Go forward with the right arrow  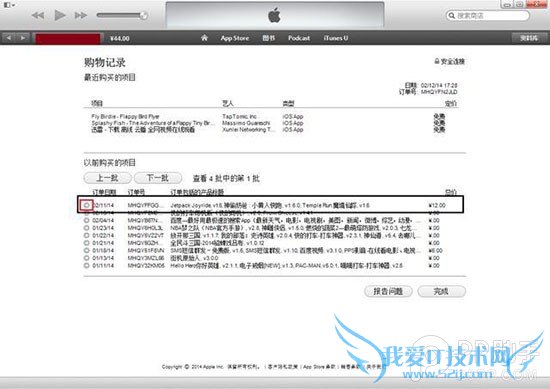(22, 38)
